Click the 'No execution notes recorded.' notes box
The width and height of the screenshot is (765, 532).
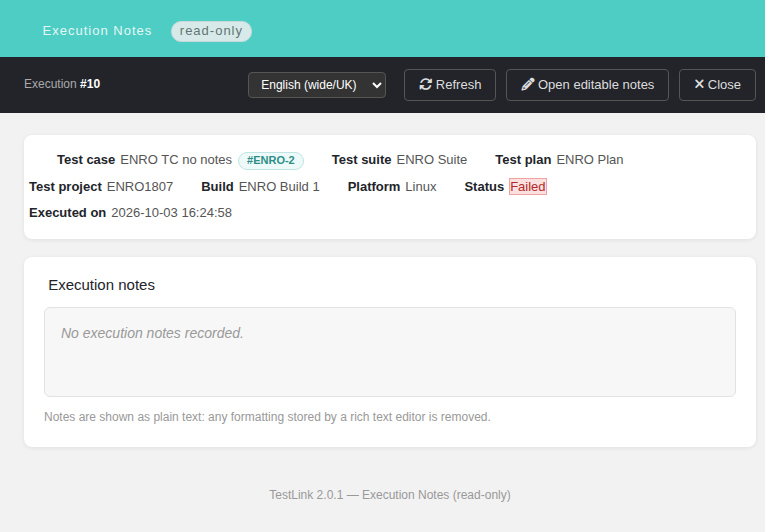tap(390, 352)
